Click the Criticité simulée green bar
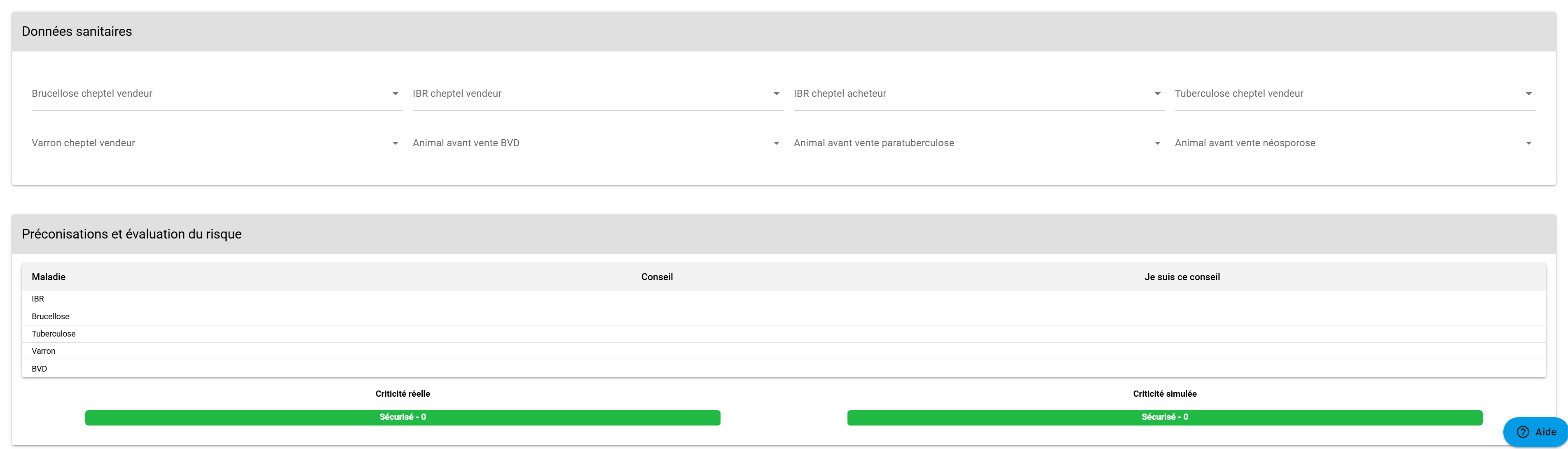 pyautogui.click(x=1165, y=417)
